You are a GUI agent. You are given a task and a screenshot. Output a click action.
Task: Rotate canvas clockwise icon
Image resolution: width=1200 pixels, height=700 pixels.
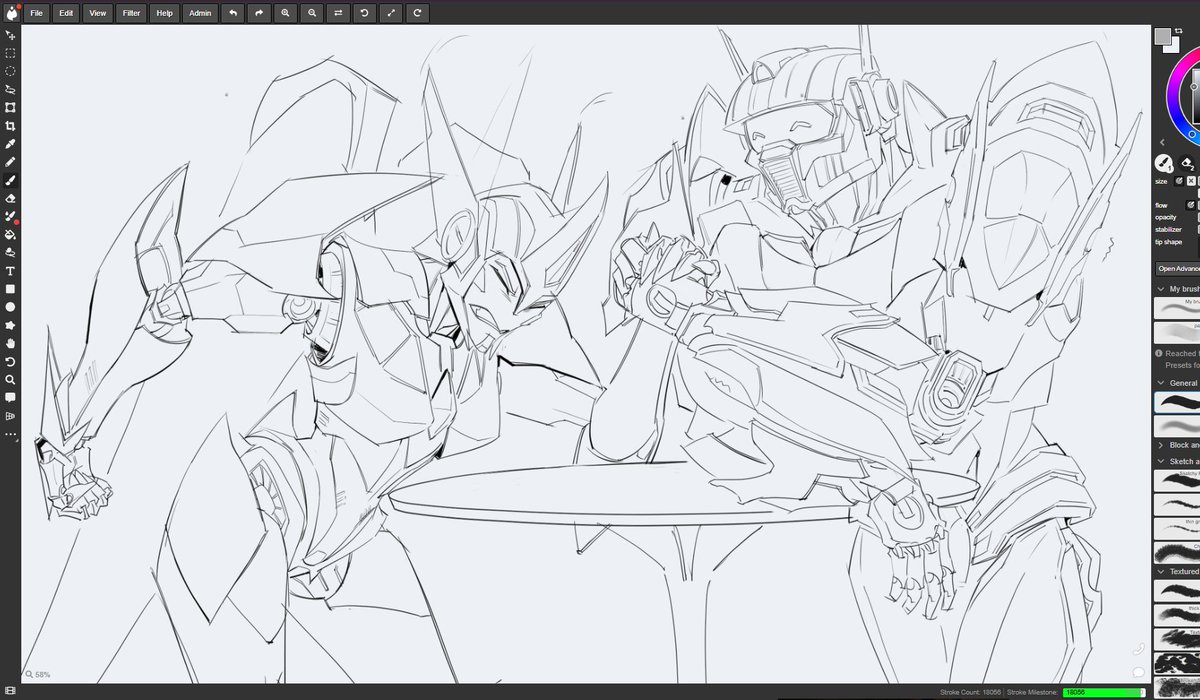(x=416, y=13)
